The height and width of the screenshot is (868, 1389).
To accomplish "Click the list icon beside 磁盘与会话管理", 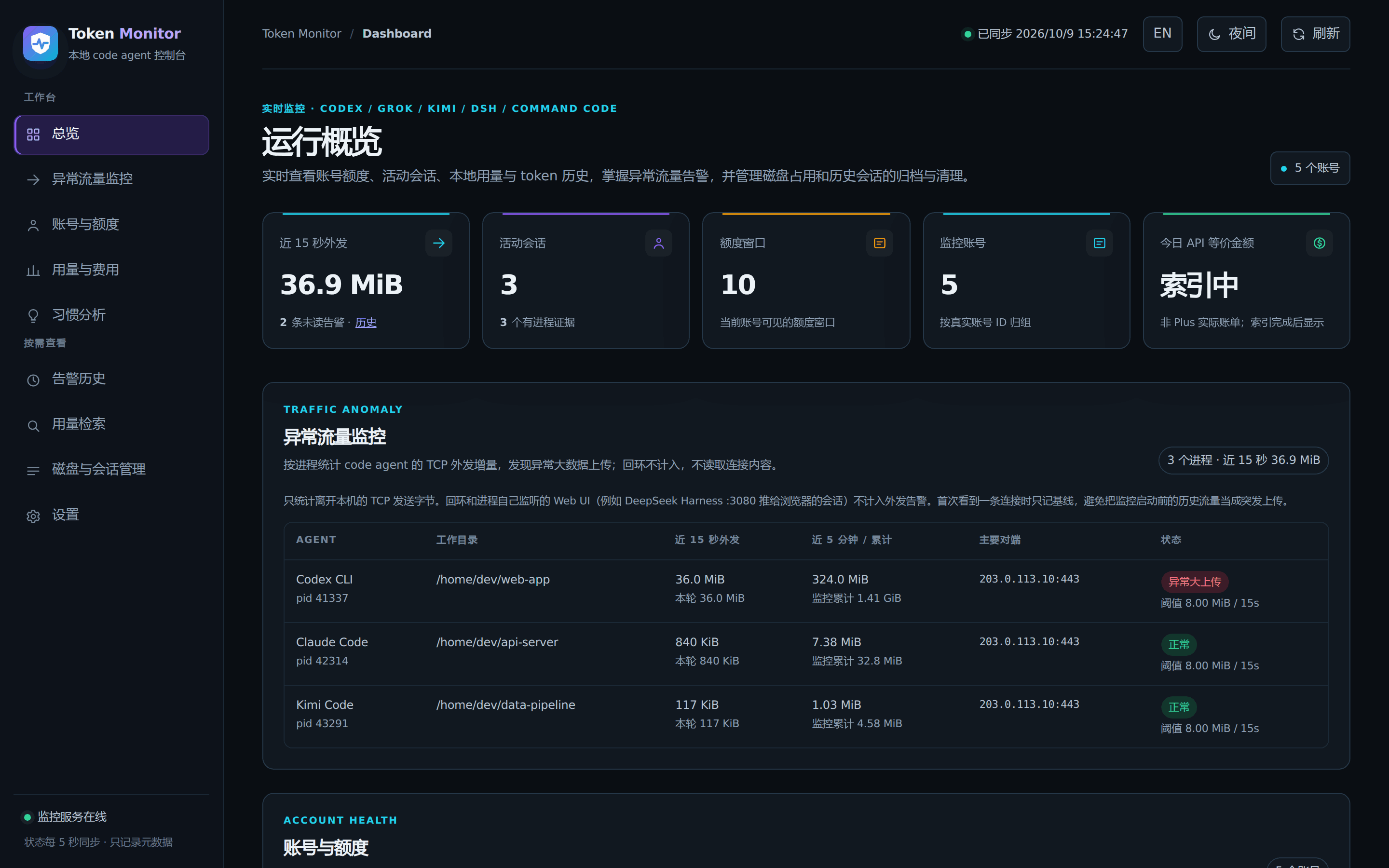I will 33,471.
